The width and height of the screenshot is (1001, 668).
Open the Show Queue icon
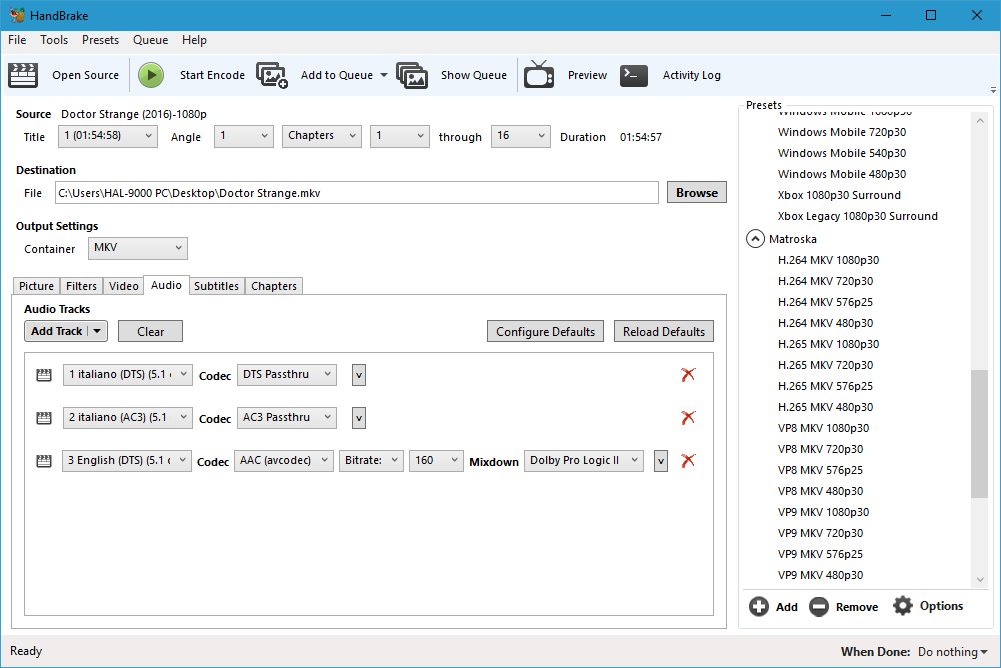point(412,75)
